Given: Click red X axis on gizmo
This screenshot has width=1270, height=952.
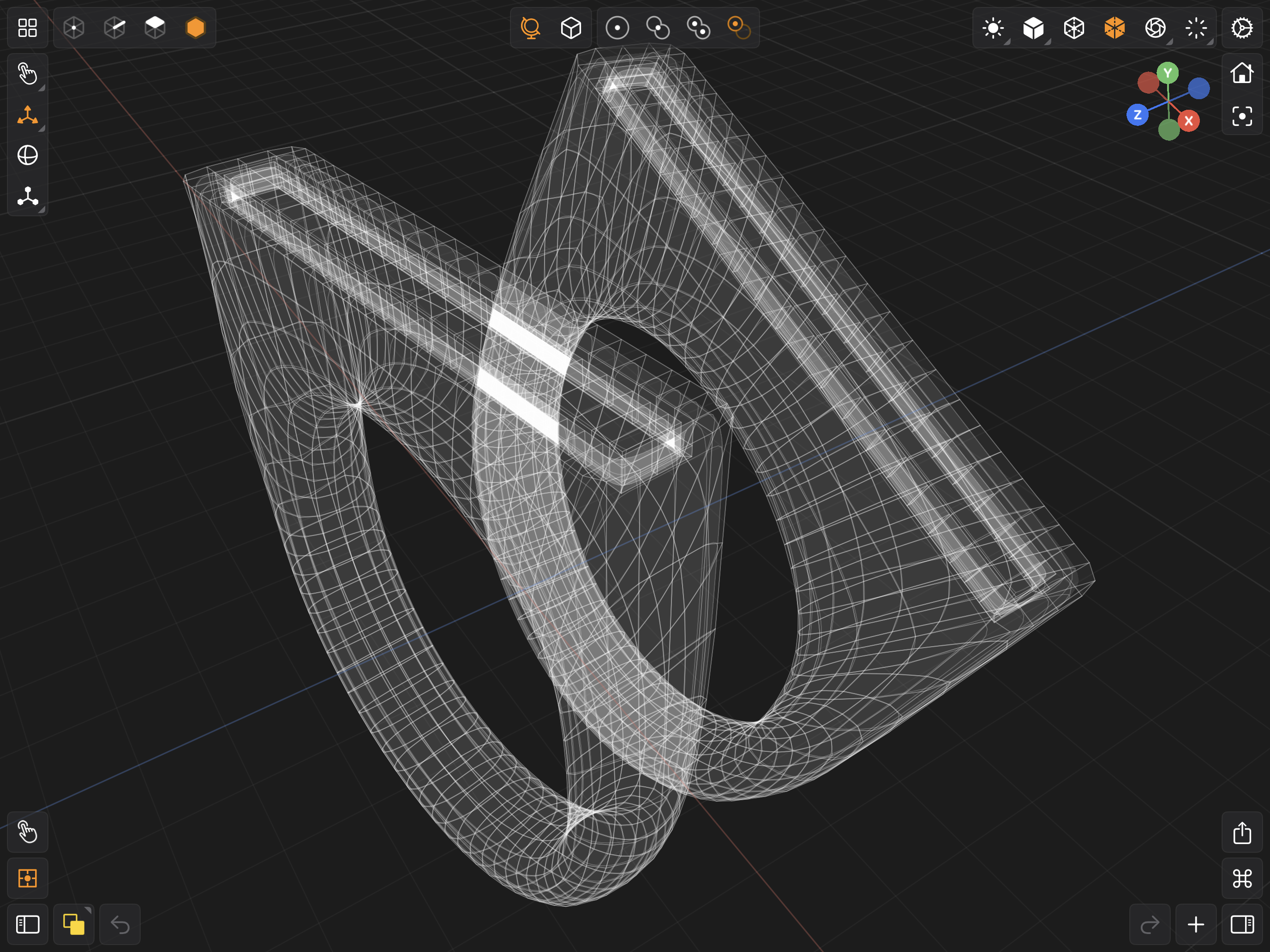Looking at the screenshot, I should tap(1188, 120).
